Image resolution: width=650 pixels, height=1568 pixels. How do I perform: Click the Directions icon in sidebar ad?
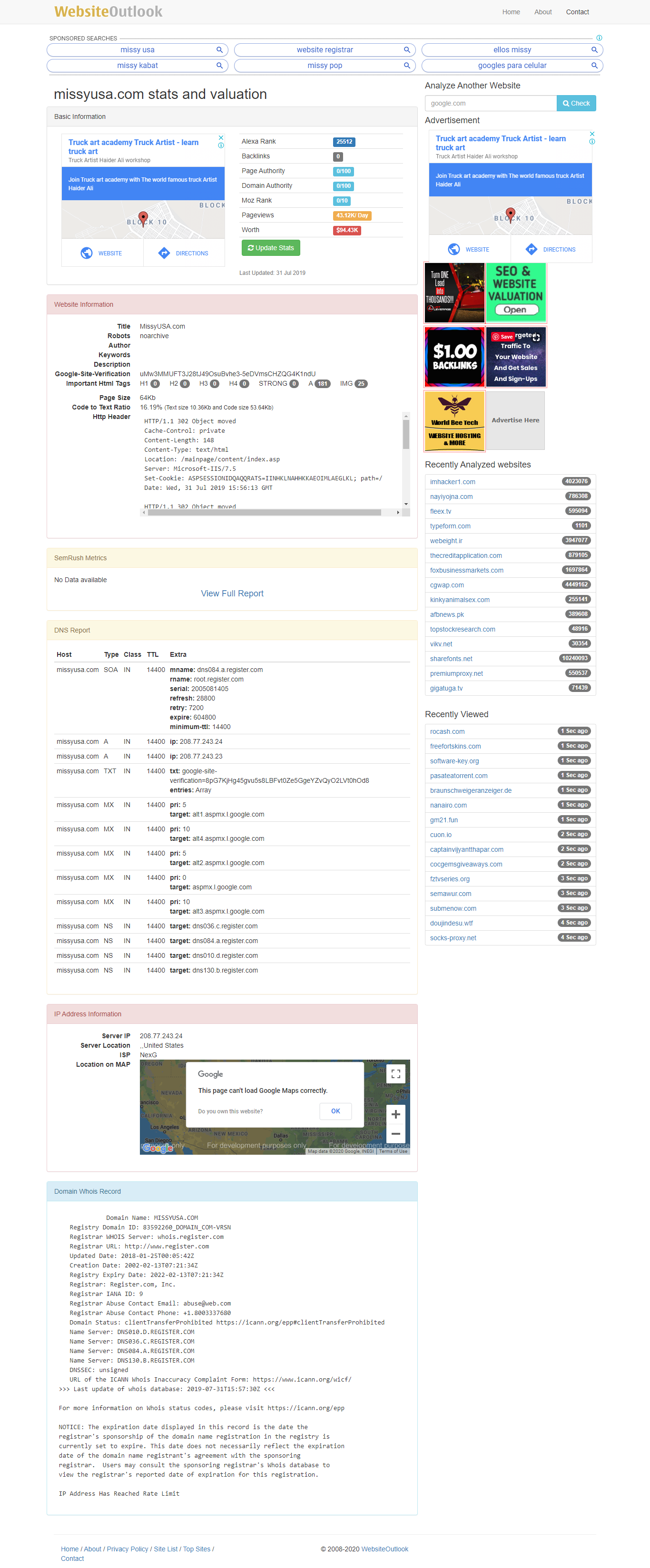(531, 249)
